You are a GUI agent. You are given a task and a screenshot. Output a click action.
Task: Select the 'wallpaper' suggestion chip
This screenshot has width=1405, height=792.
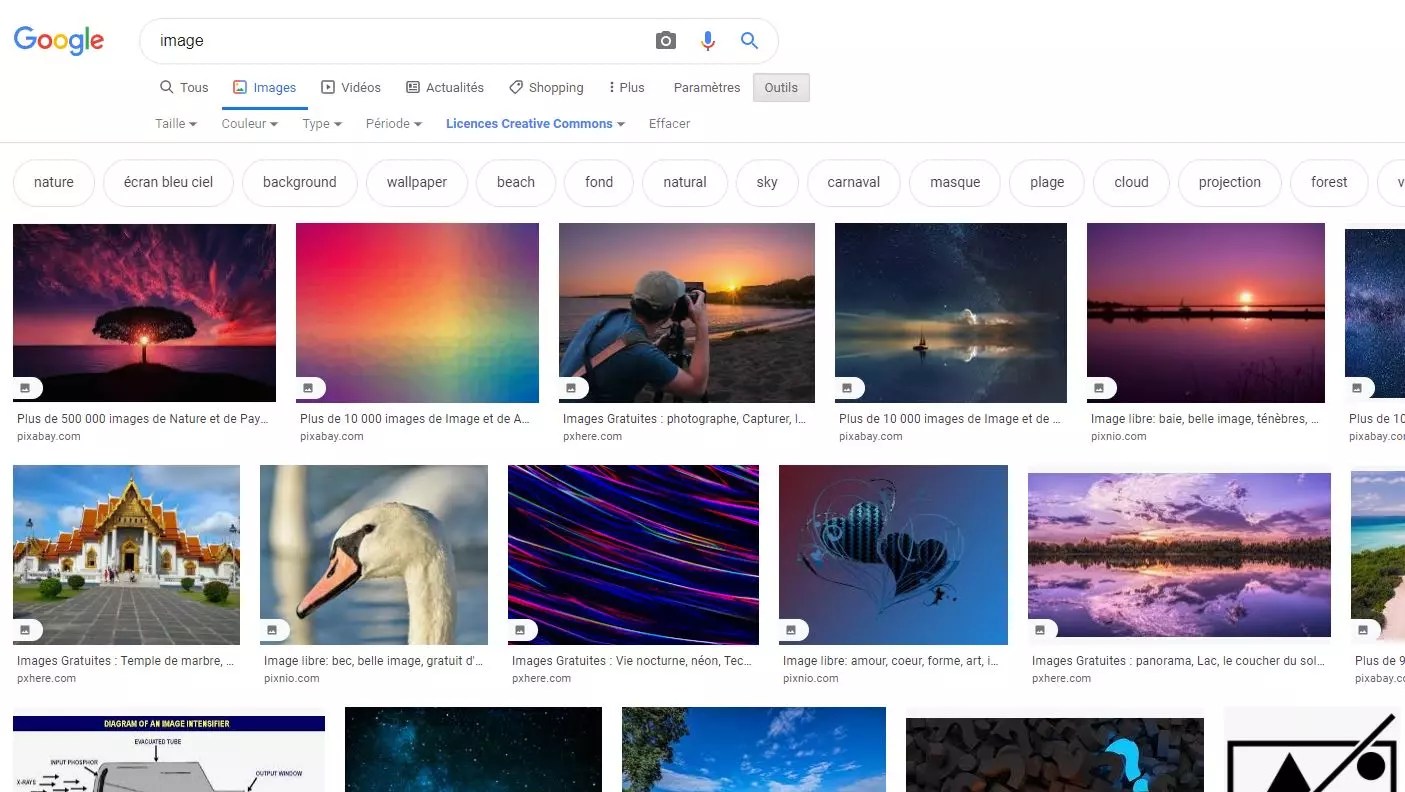pyautogui.click(x=417, y=182)
